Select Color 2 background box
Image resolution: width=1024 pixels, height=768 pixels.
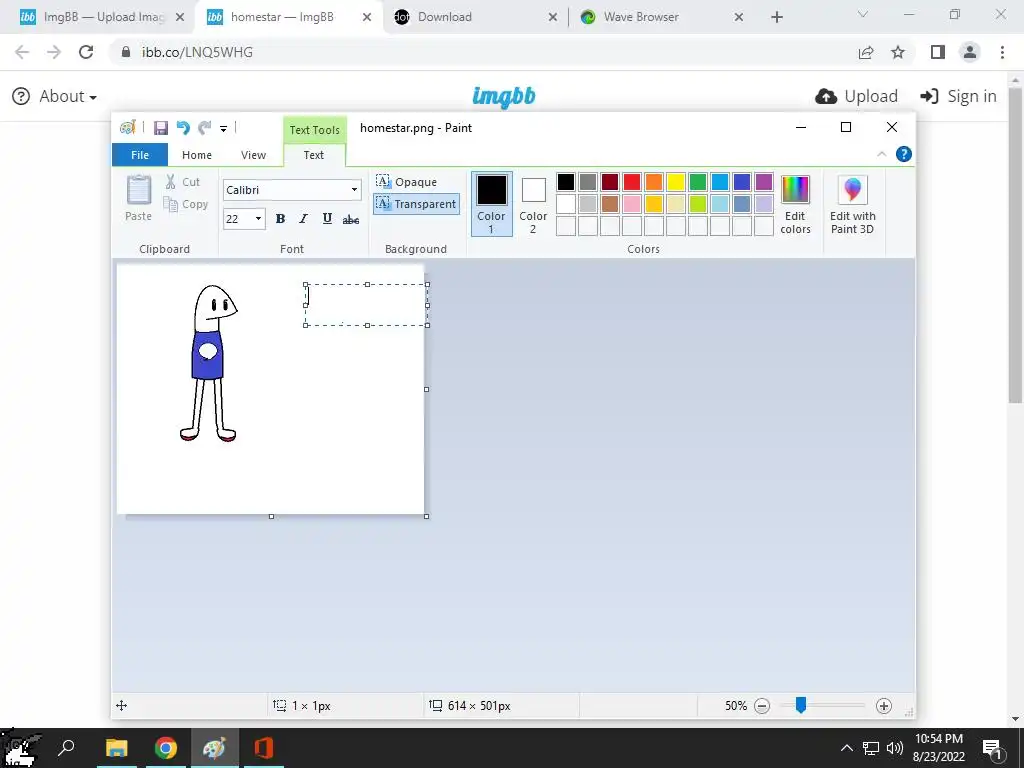click(x=533, y=204)
